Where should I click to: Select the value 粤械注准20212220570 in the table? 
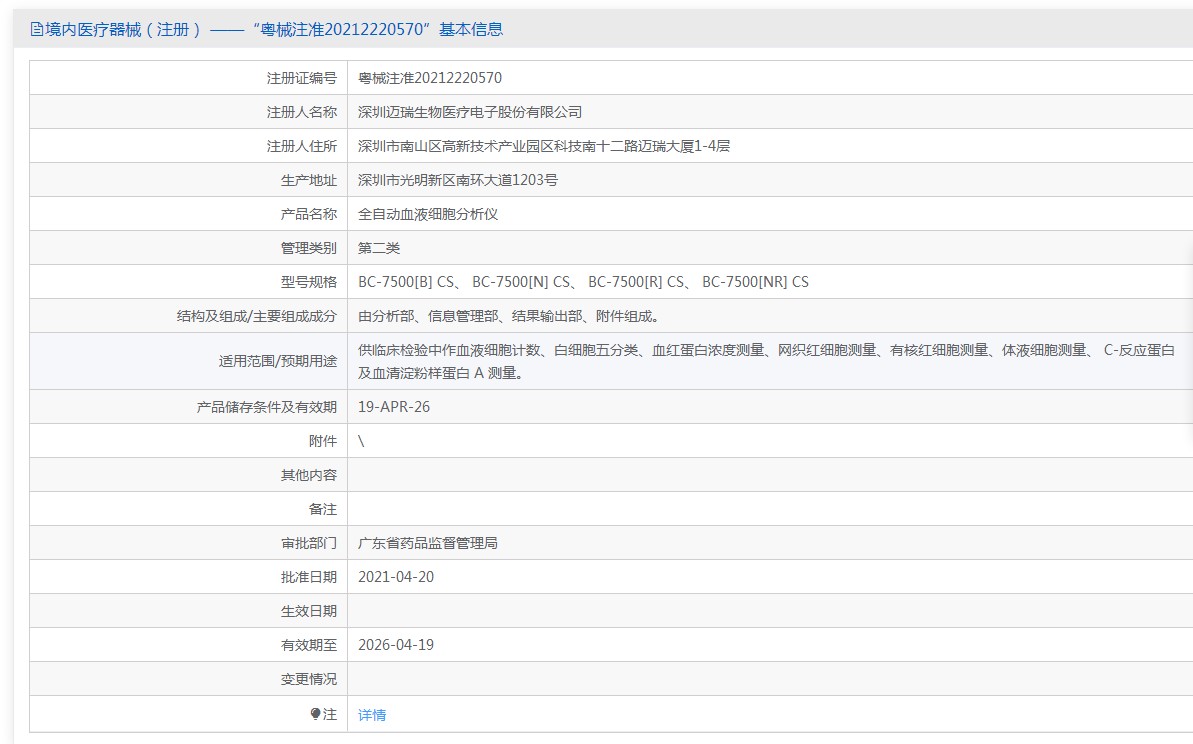click(430, 78)
